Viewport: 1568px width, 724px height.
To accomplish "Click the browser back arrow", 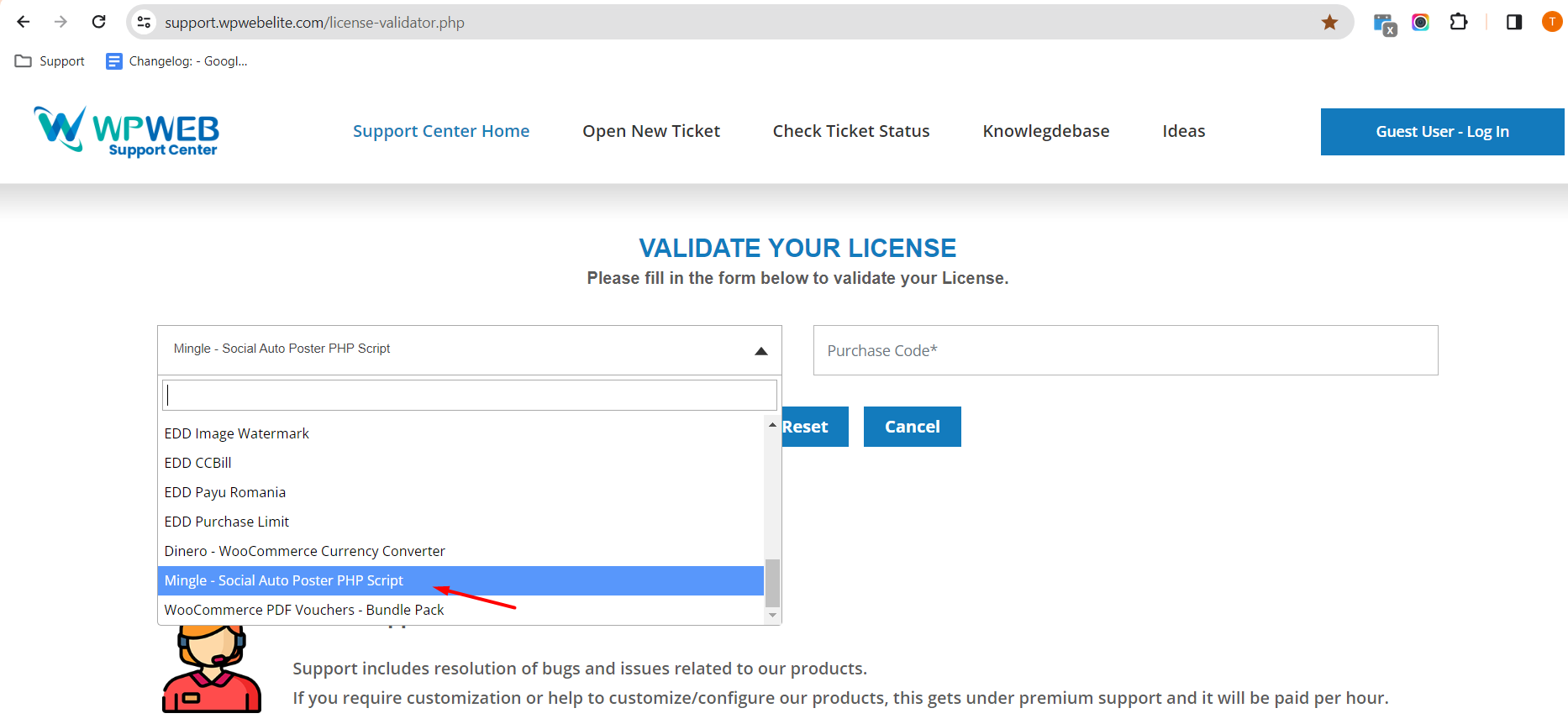I will (x=24, y=22).
